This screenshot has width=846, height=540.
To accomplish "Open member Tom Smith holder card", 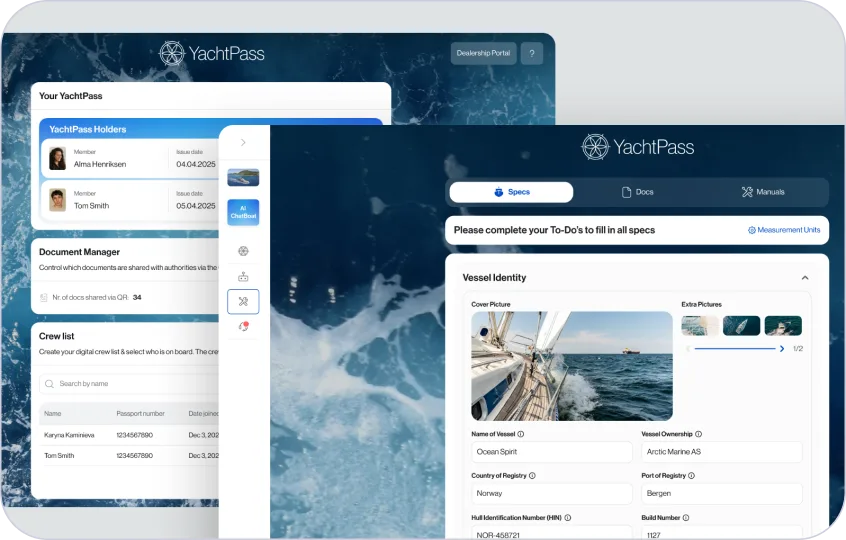I will coord(130,200).
